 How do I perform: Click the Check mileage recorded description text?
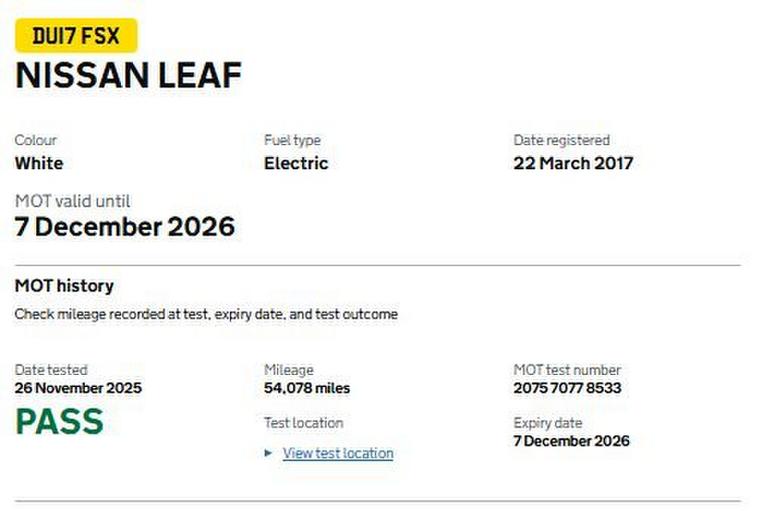tap(206, 314)
